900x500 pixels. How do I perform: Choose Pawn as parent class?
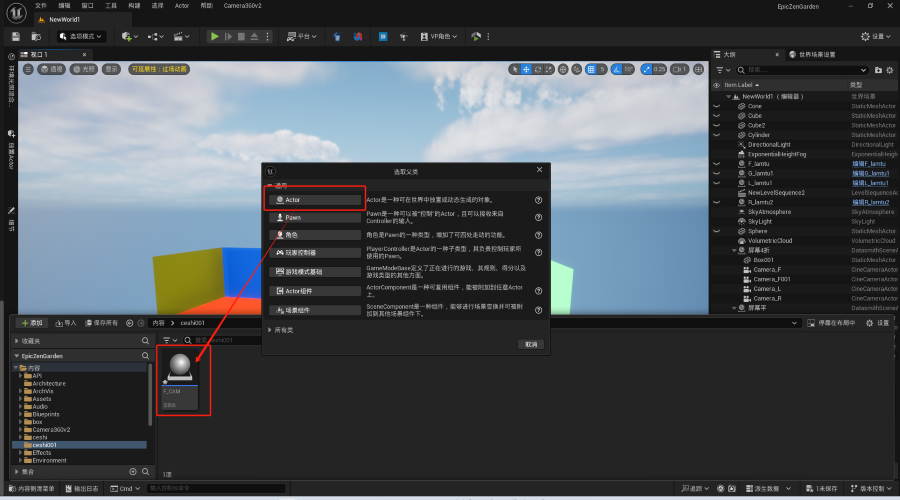(x=315, y=218)
